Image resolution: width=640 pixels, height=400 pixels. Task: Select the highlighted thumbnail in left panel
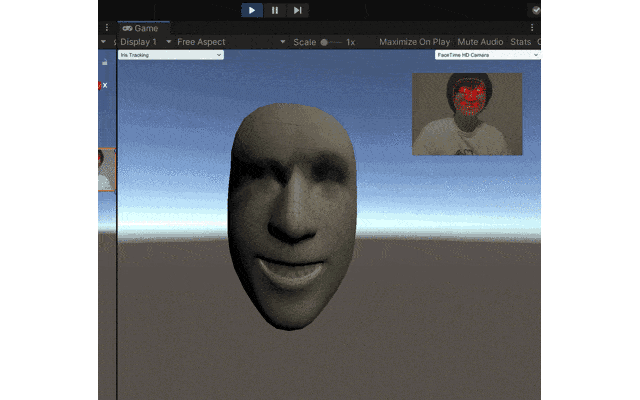106,170
